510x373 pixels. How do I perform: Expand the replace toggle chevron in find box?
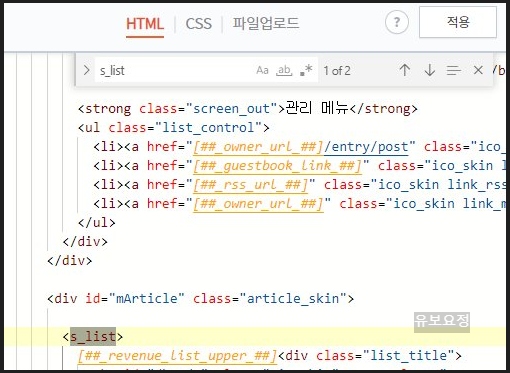[87, 70]
